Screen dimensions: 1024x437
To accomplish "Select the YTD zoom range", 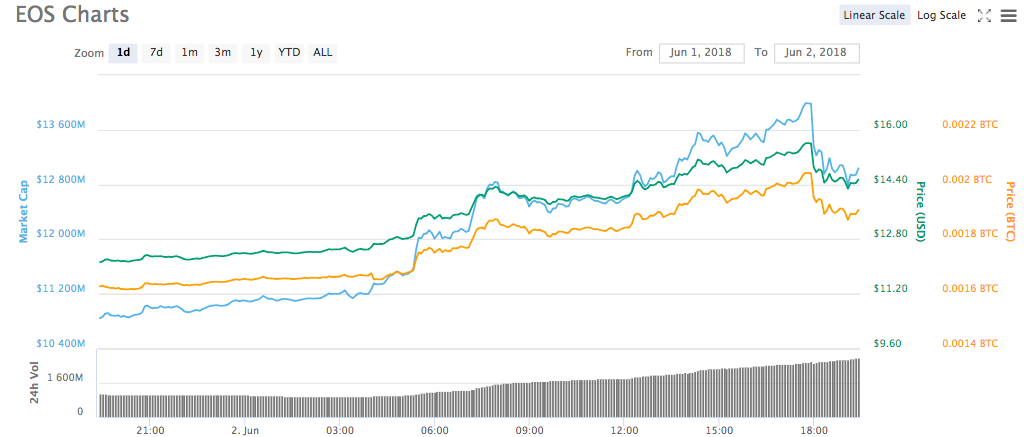I will [x=289, y=53].
